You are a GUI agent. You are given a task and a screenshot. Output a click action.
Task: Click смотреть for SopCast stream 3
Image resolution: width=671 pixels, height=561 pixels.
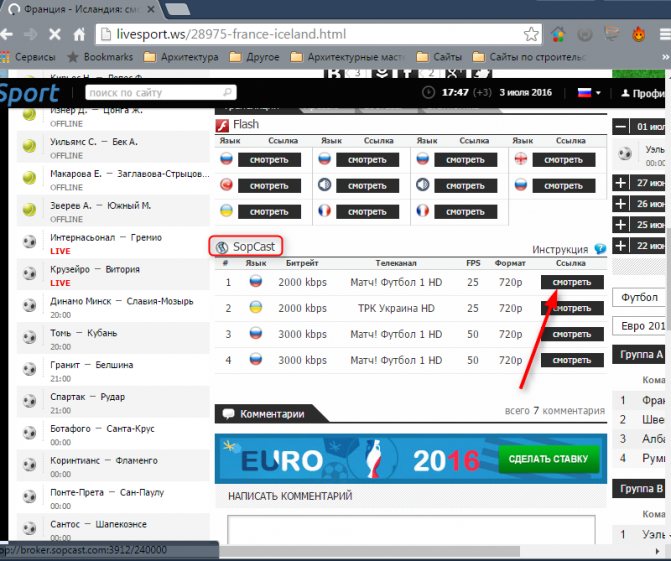pos(572,334)
